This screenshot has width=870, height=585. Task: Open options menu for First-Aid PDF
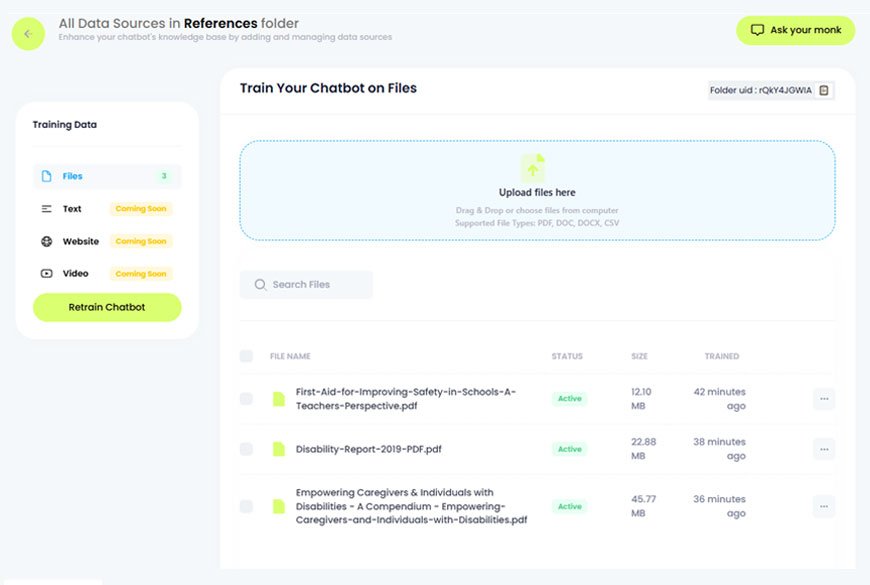(823, 399)
